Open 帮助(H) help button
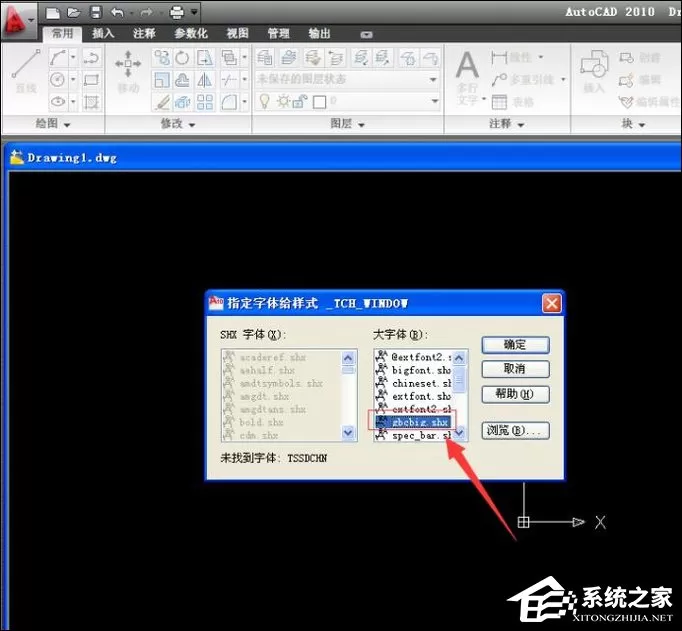The width and height of the screenshot is (682, 631). 515,394
